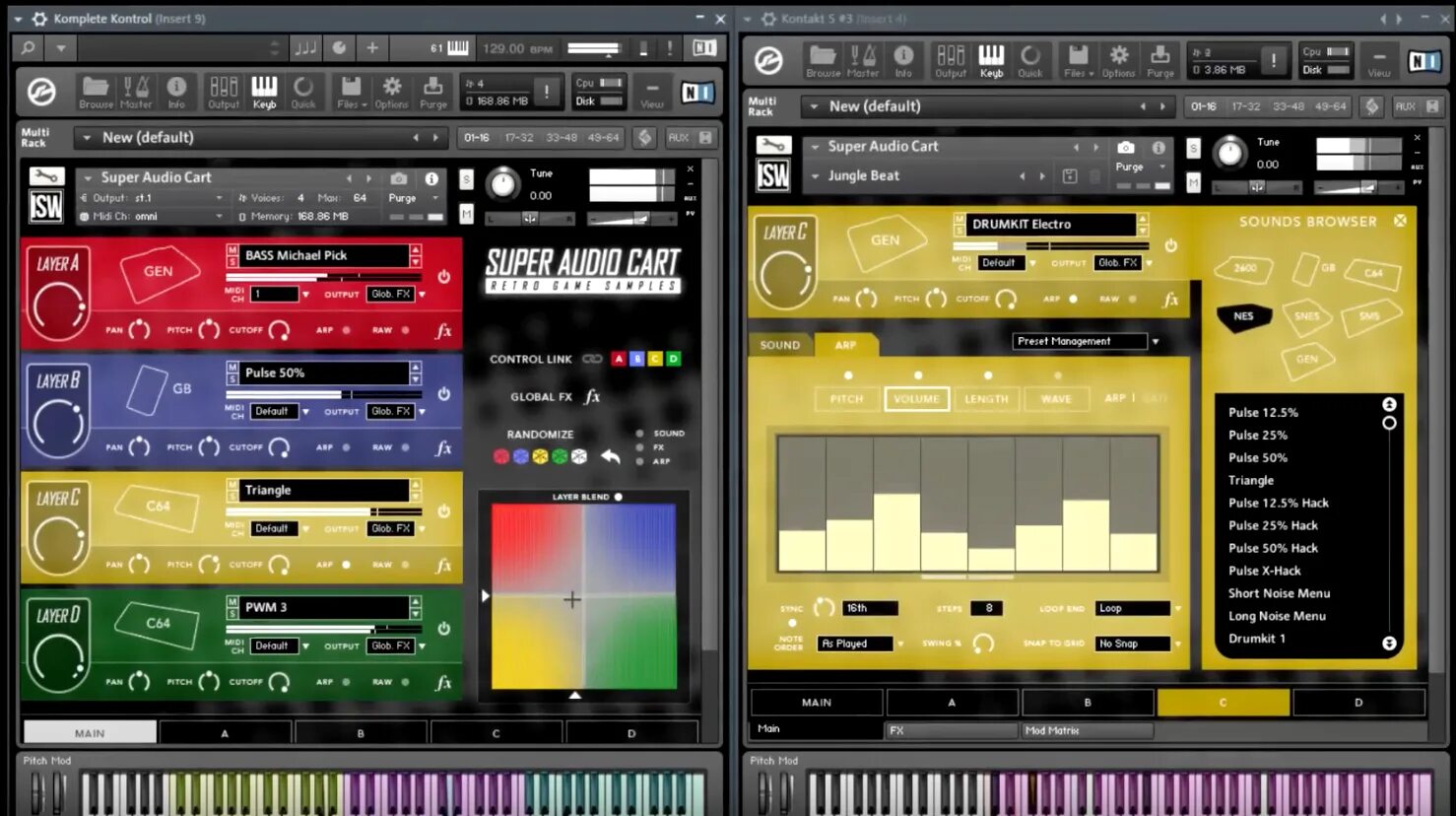Open Note Order As Played dropdown
This screenshot has height=816, width=1456.
pyautogui.click(x=859, y=644)
